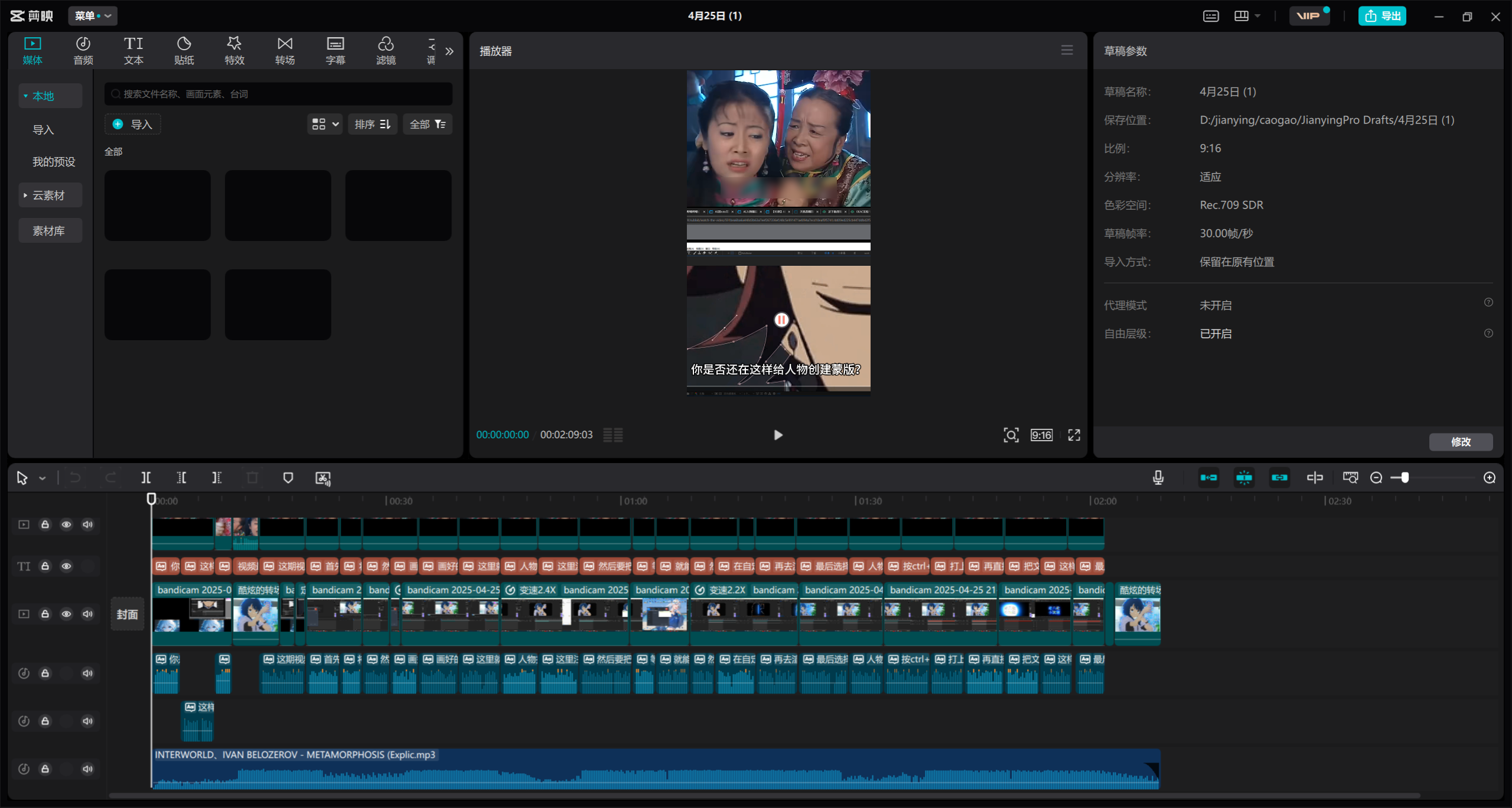
Task: Enter fullscreen preview
Action: pos(1074,435)
